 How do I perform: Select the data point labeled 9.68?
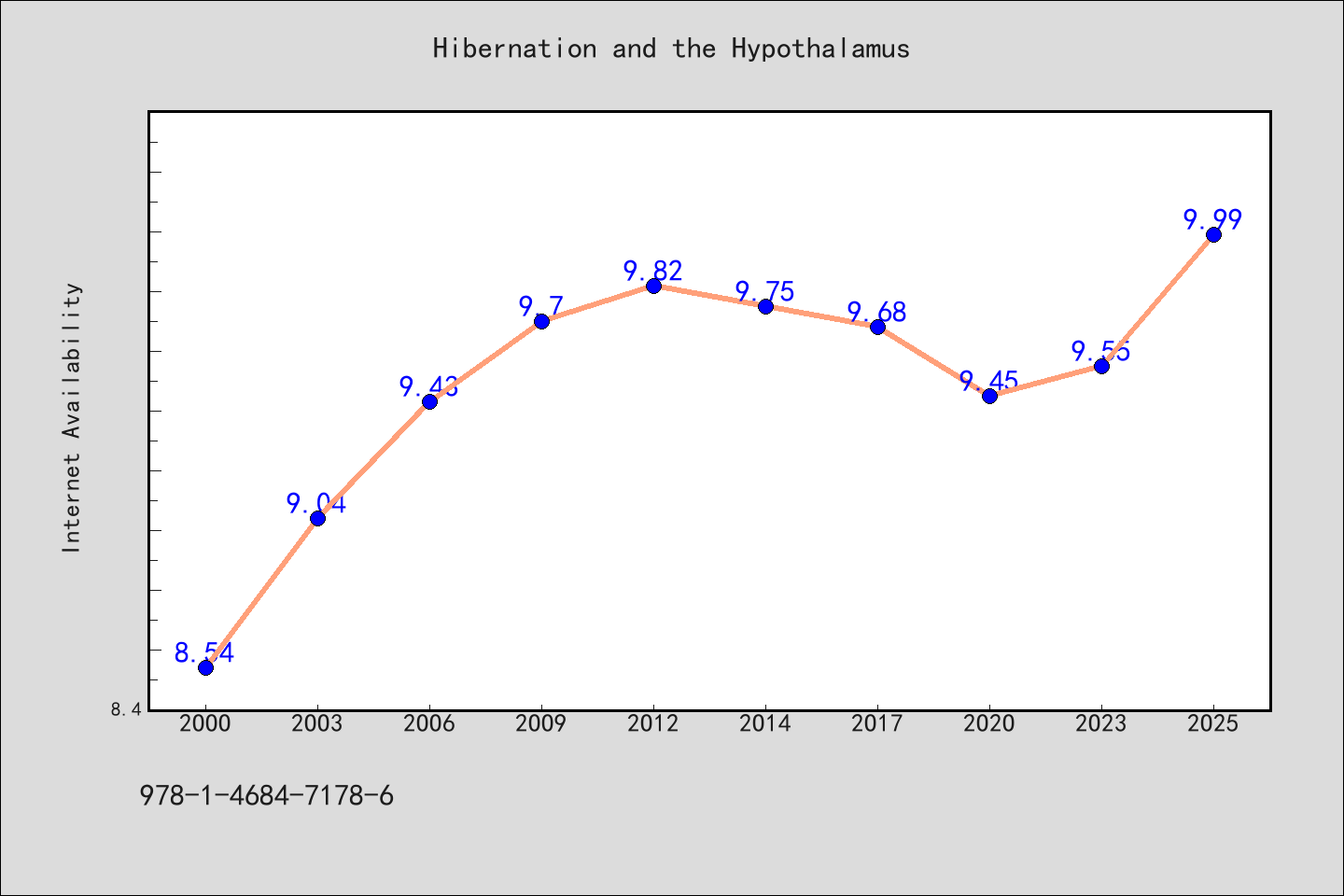tap(877, 327)
